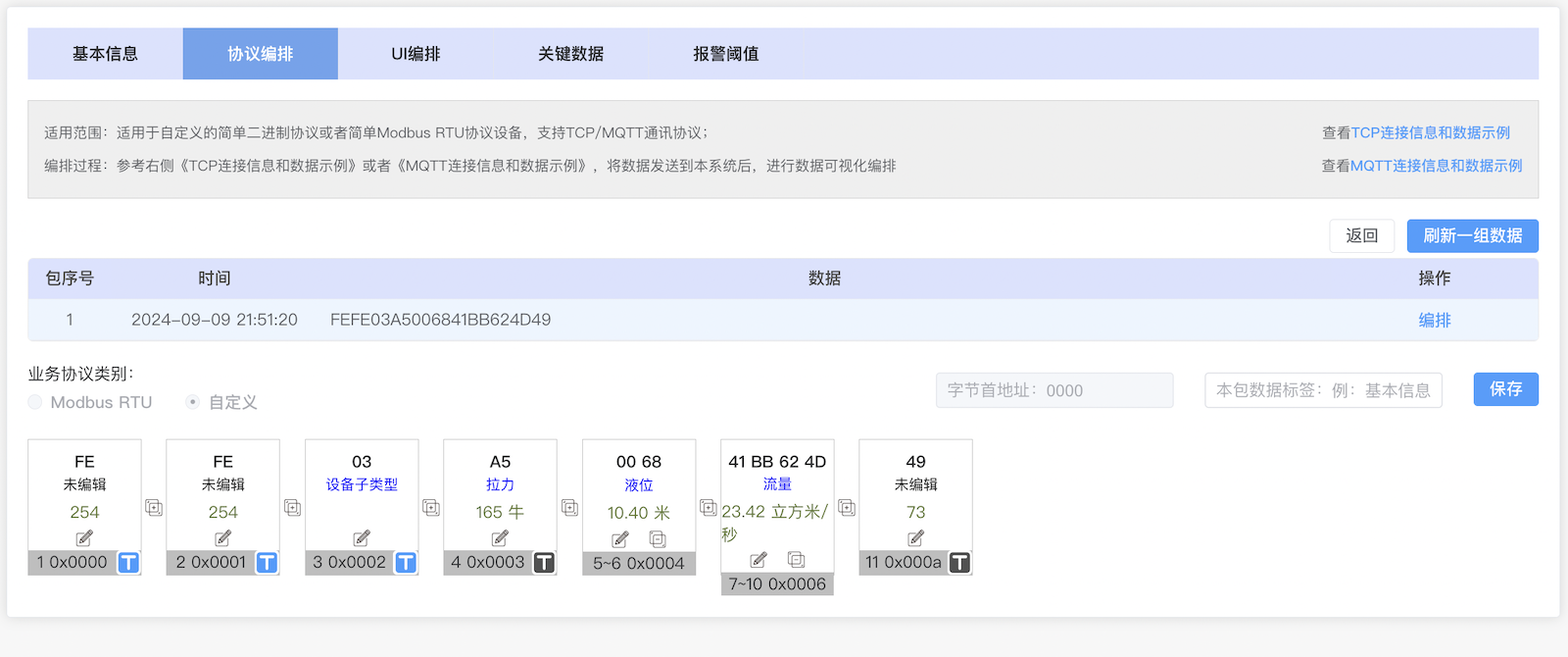
Task: Edit the first FE byte card at address 0x0000
Action: coord(84,538)
